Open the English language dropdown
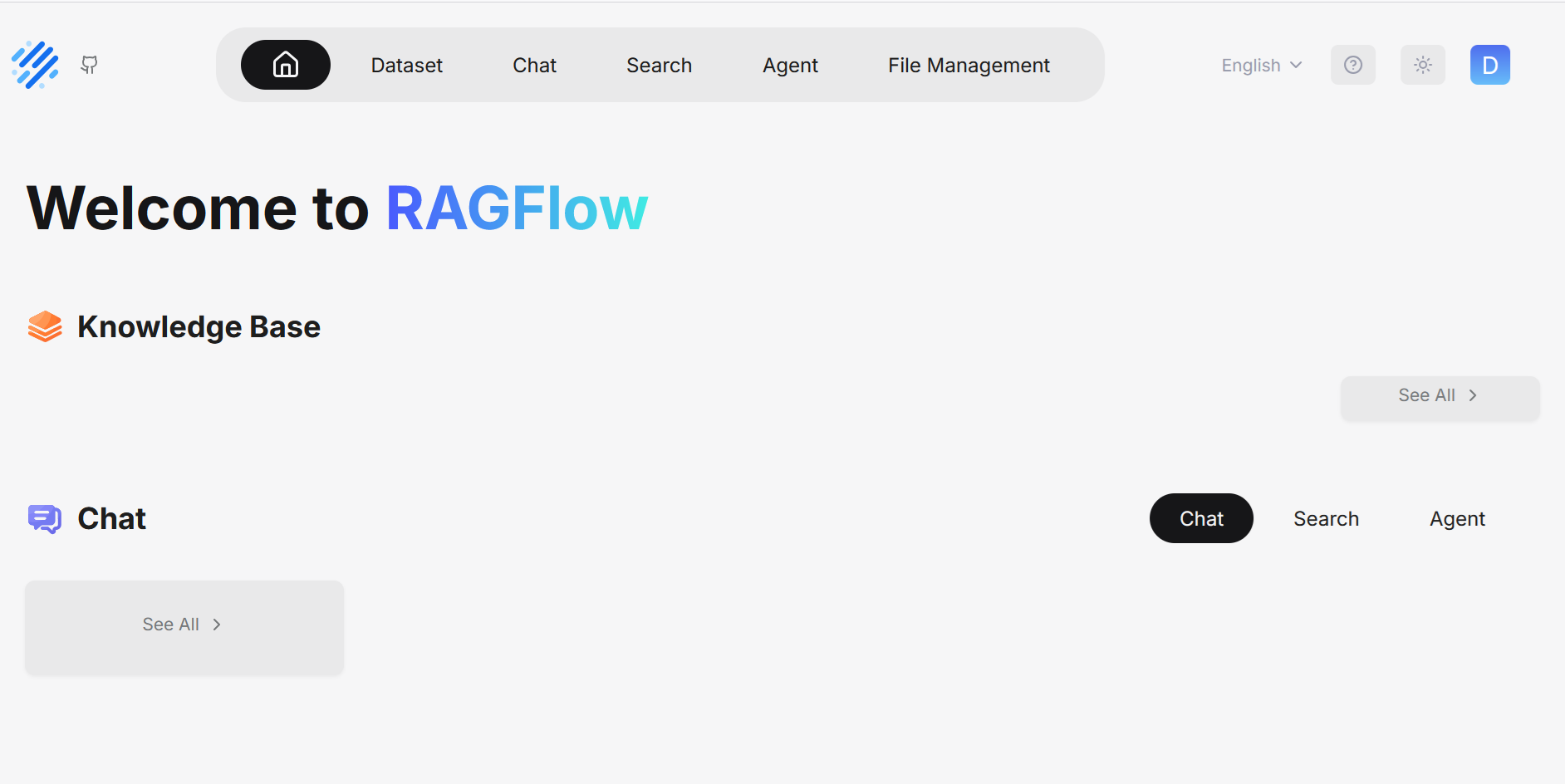The image size is (1565, 784). click(1262, 65)
